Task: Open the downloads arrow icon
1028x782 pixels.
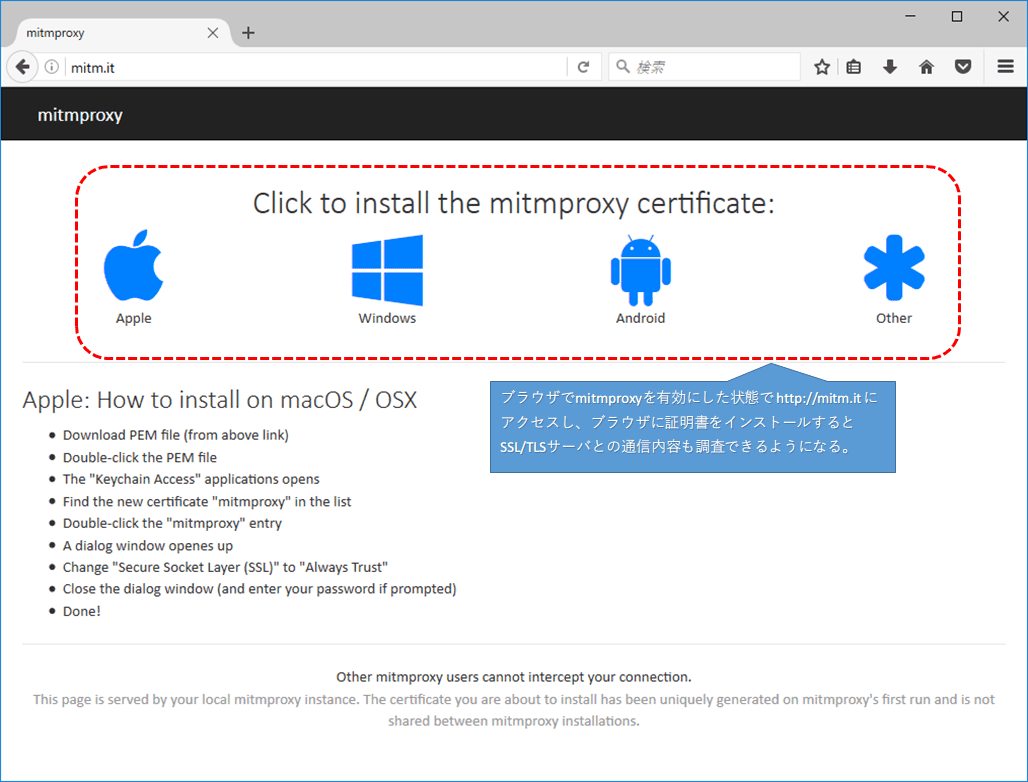Action: click(x=890, y=67)
